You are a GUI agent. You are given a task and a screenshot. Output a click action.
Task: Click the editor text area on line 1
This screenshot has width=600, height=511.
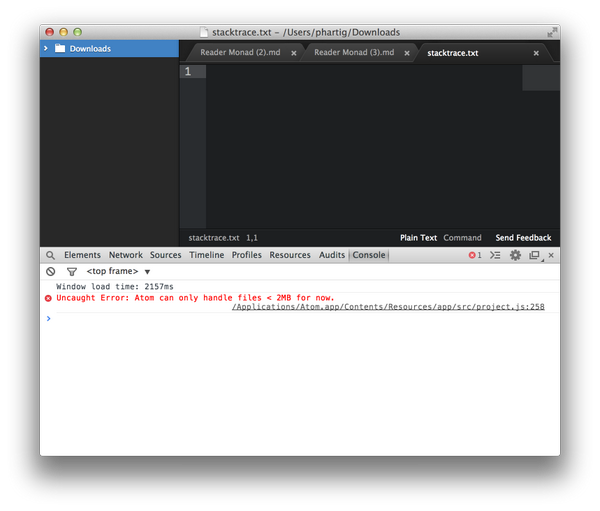[x=364, y=72]
